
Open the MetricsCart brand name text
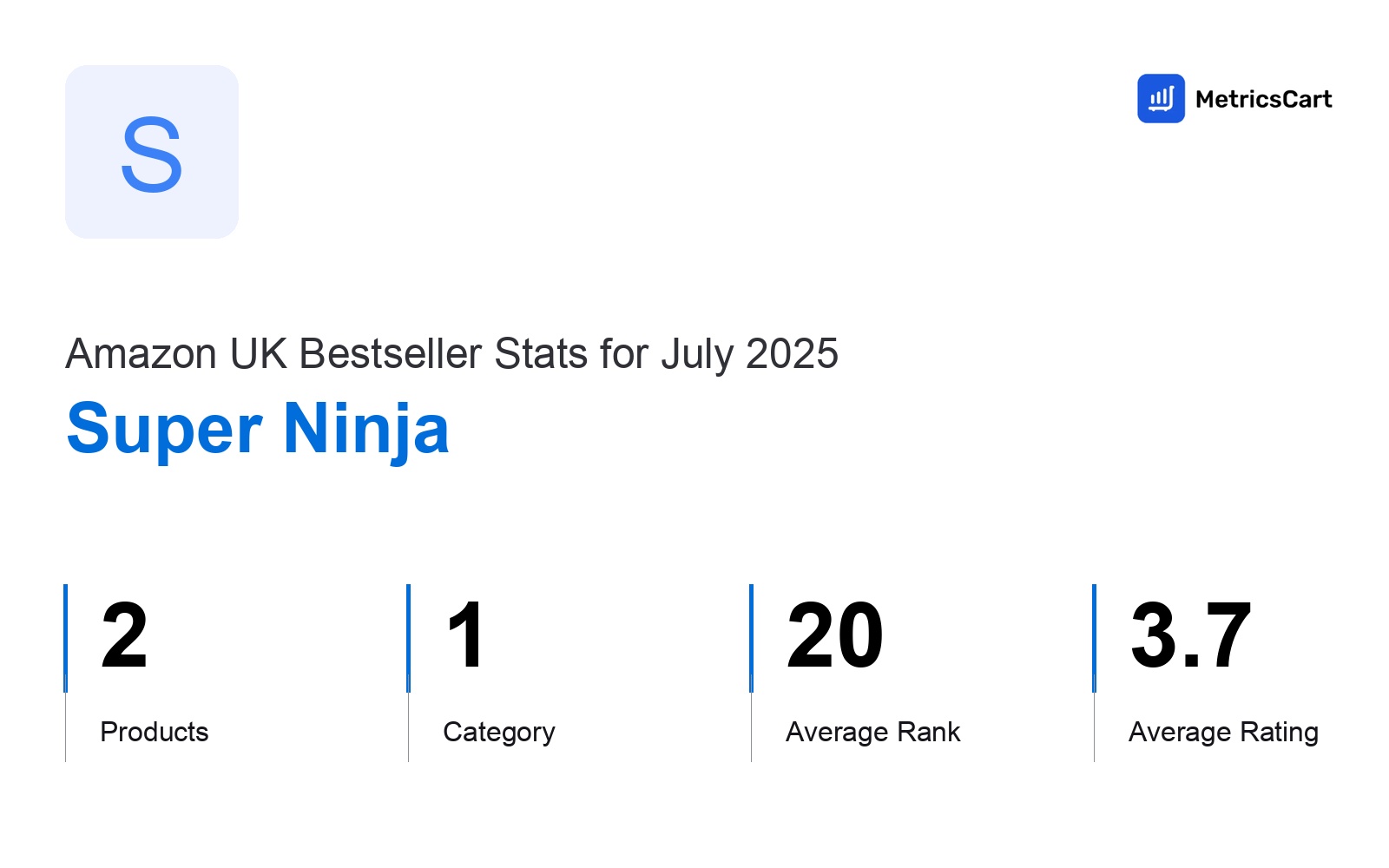coord(1263,99)
